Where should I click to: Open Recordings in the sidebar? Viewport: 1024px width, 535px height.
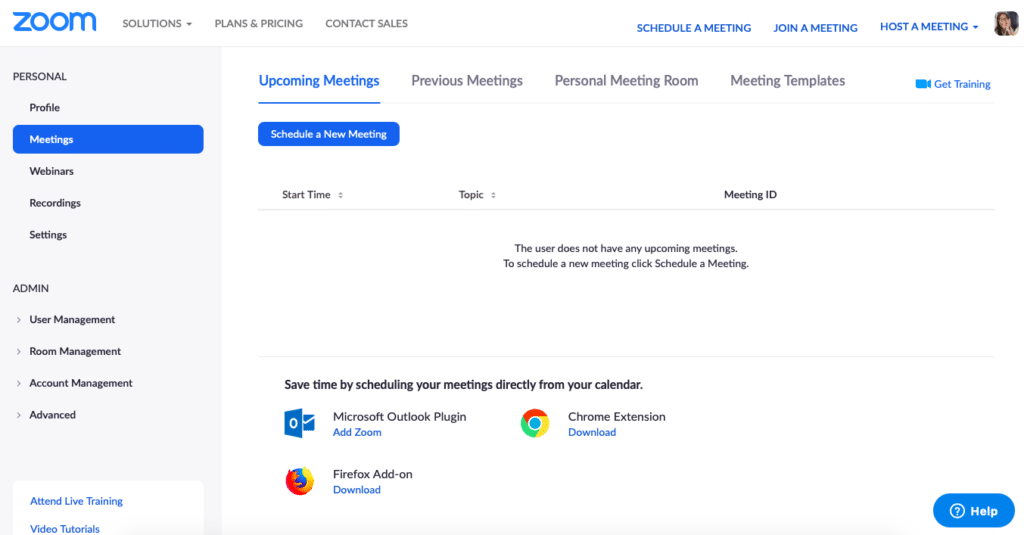(x=55, y=203)
